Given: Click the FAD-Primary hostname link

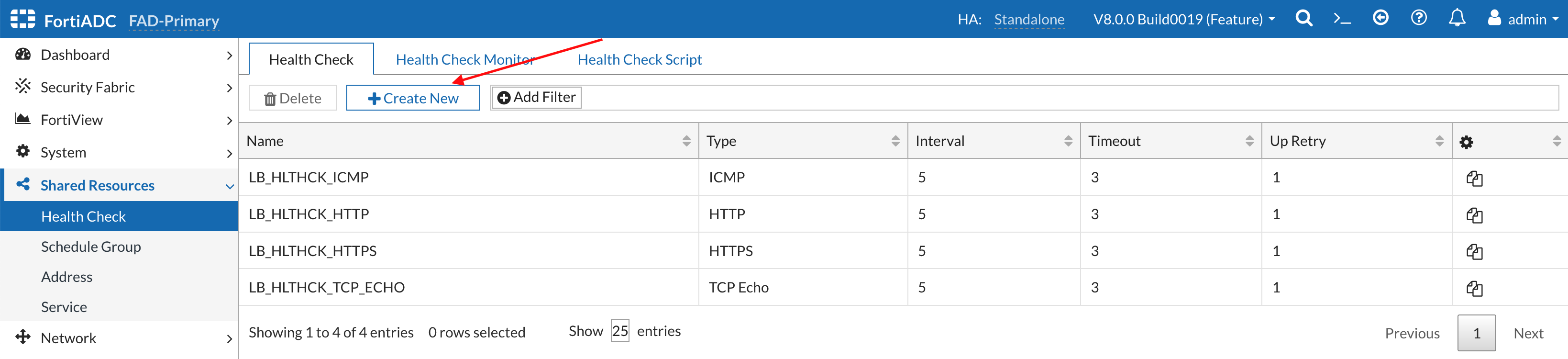Looking at the screenshot, I should pyautogui.click(x=174, y=21).
